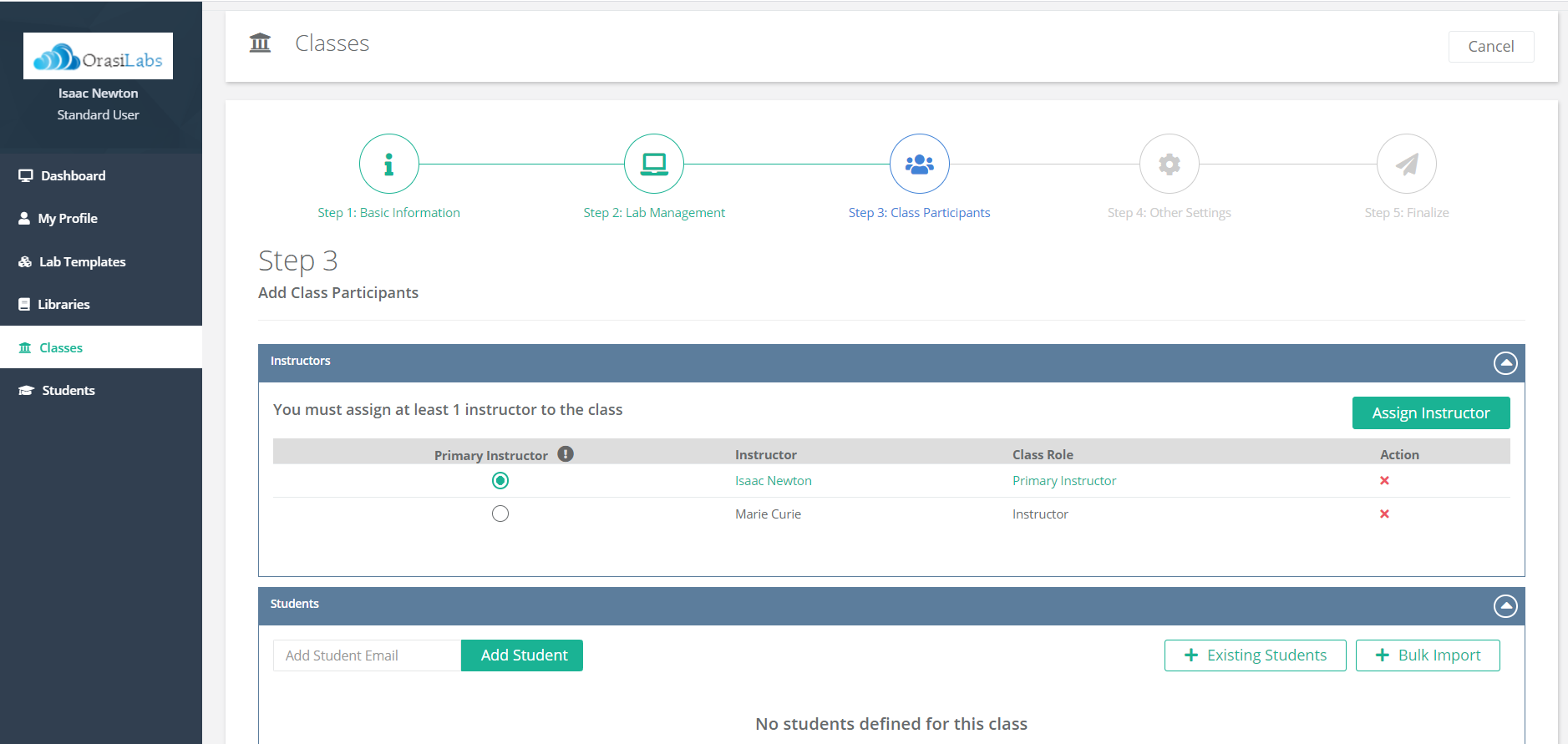Click Step 4: Other Settings label
This screenshot has width=1568, height=744.
click(1170, 213)
